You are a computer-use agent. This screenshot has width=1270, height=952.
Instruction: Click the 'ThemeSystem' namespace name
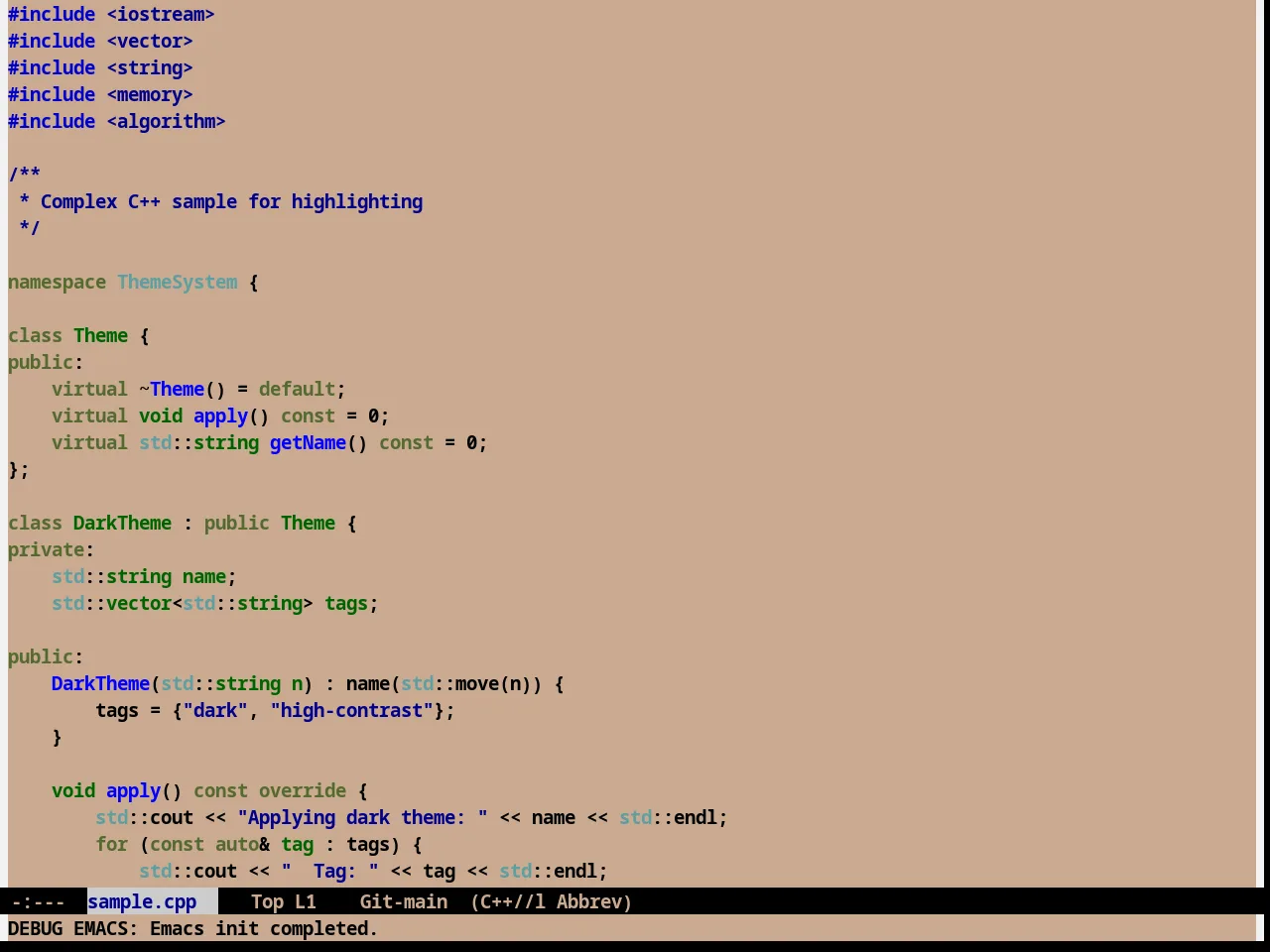pos(178,282)
